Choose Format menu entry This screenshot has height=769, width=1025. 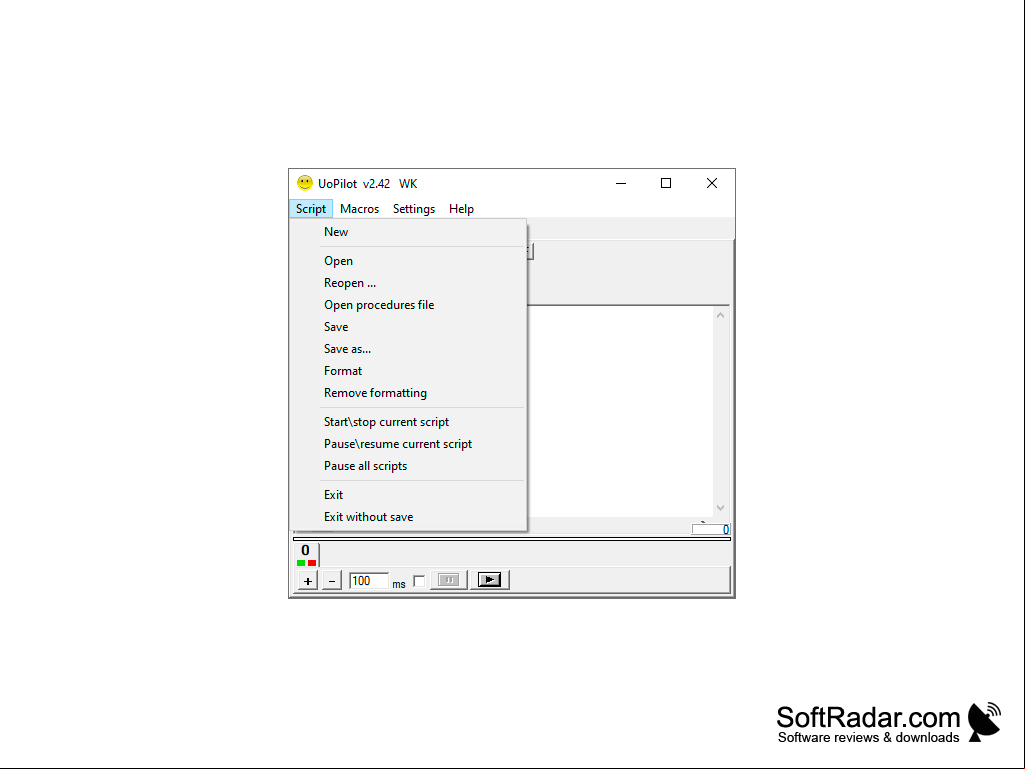408,371
